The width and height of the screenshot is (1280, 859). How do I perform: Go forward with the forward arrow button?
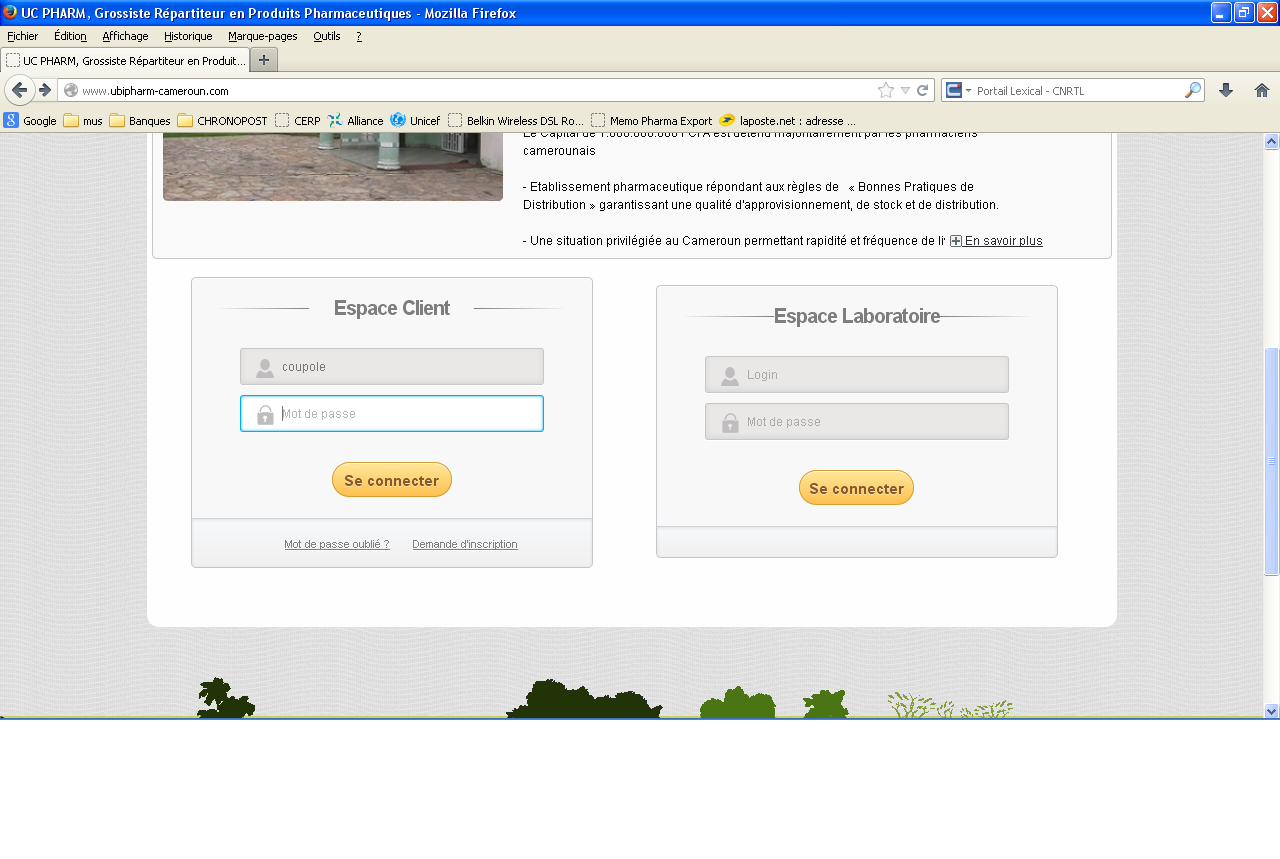point(45,90)
